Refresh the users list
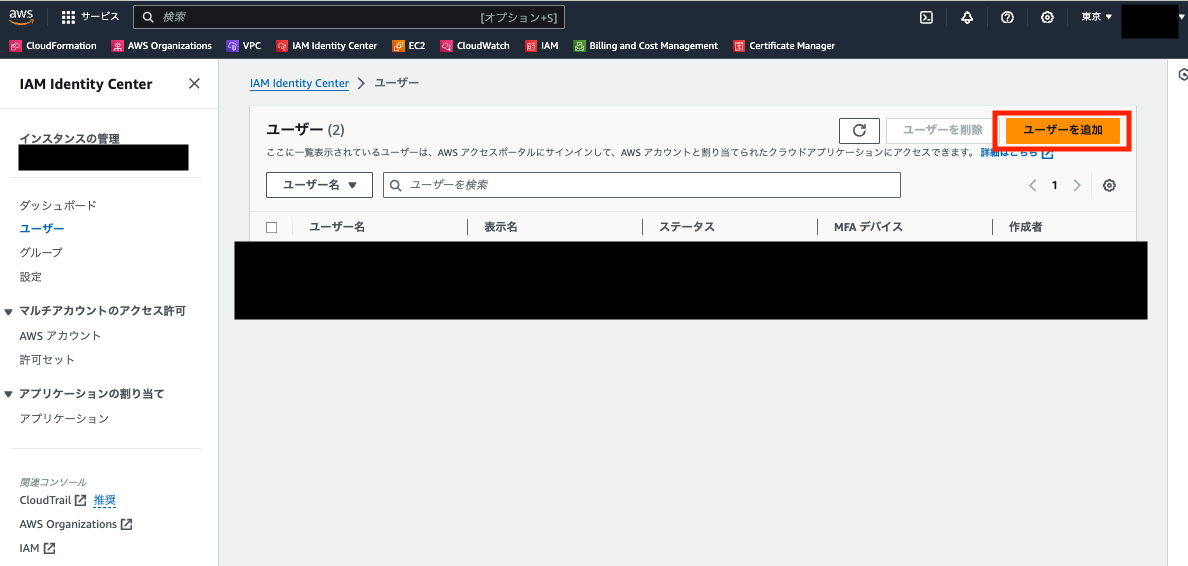Screen dimensions: 1188x566 point(859,130)
